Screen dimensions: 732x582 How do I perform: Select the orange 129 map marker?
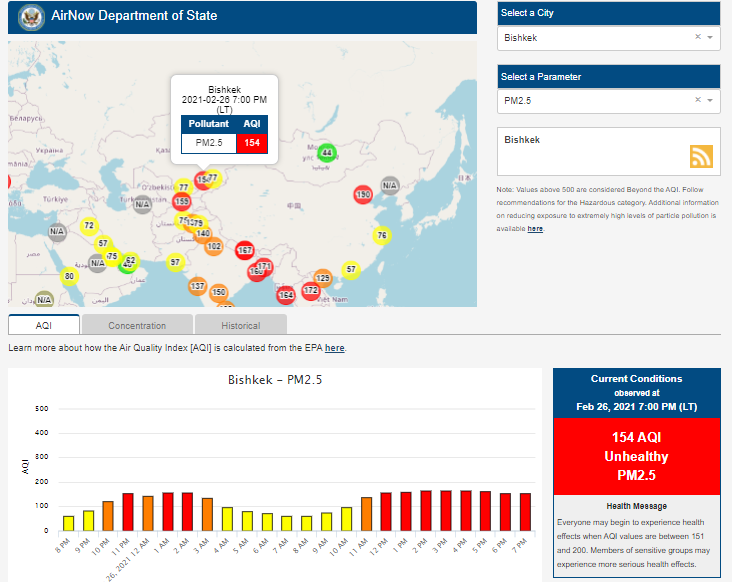tap(323, 278)
